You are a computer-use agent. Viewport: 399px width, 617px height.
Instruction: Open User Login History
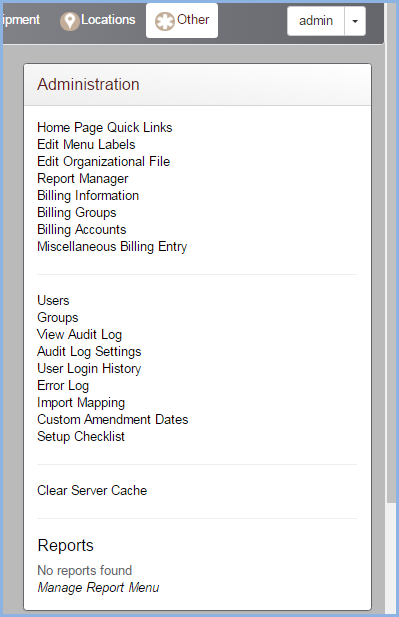tap(89, 369)
